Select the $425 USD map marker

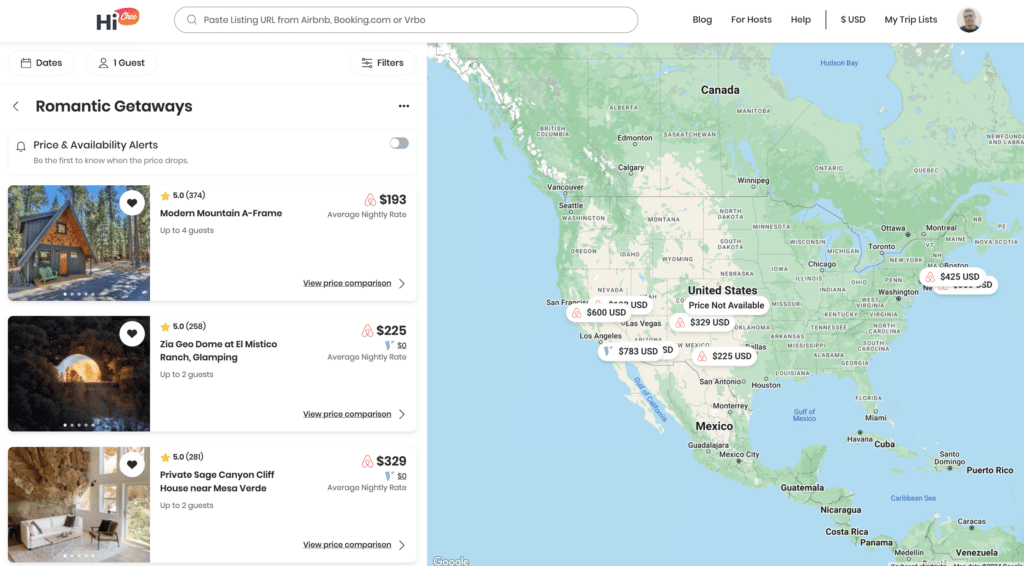(953, 277)
